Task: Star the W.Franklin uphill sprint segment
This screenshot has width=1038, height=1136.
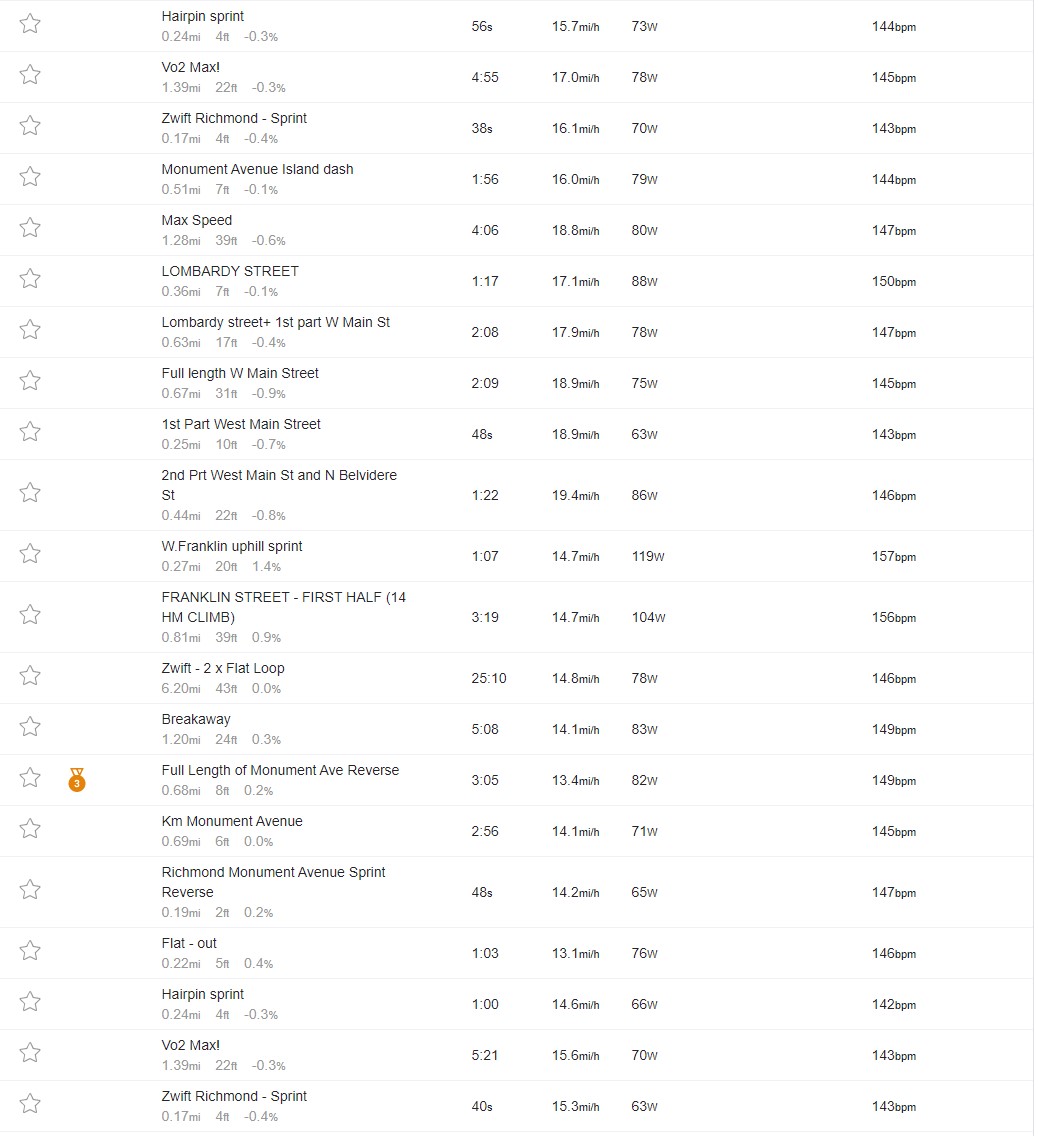Action: click(30, 554)
